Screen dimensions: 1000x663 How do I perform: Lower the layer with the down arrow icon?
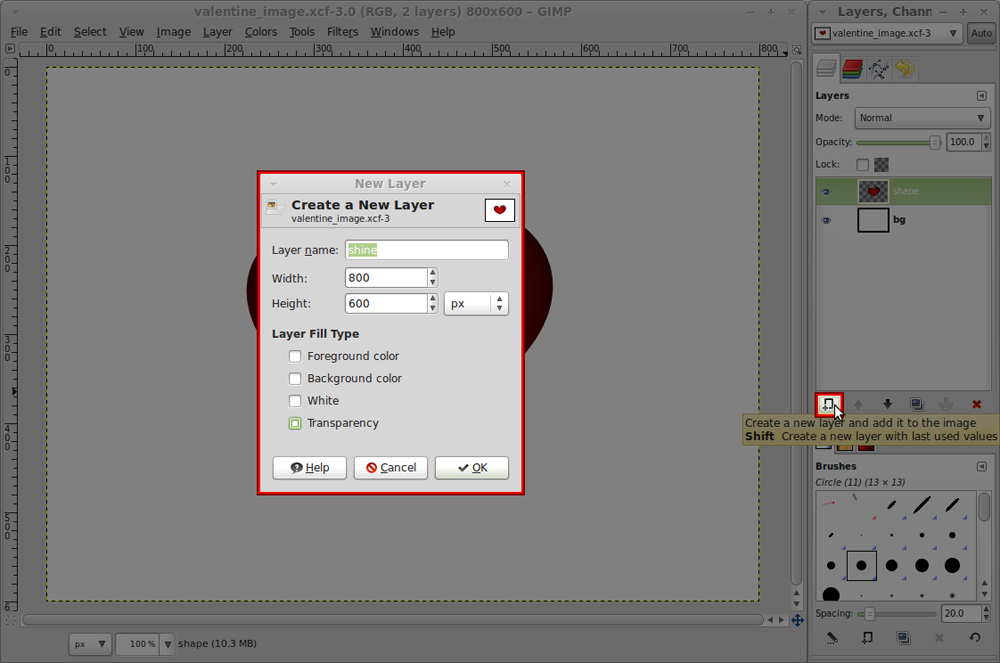pos(888,404)
